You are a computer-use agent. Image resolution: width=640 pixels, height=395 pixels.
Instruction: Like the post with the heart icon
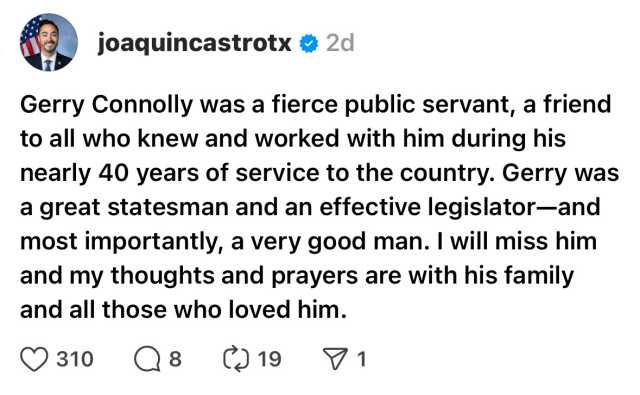pyautogui.click(x=34, y=359)
